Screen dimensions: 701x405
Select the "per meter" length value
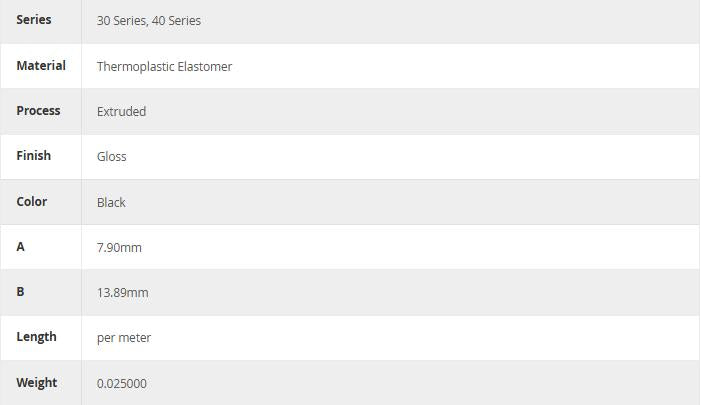click(x=124, y=338)
